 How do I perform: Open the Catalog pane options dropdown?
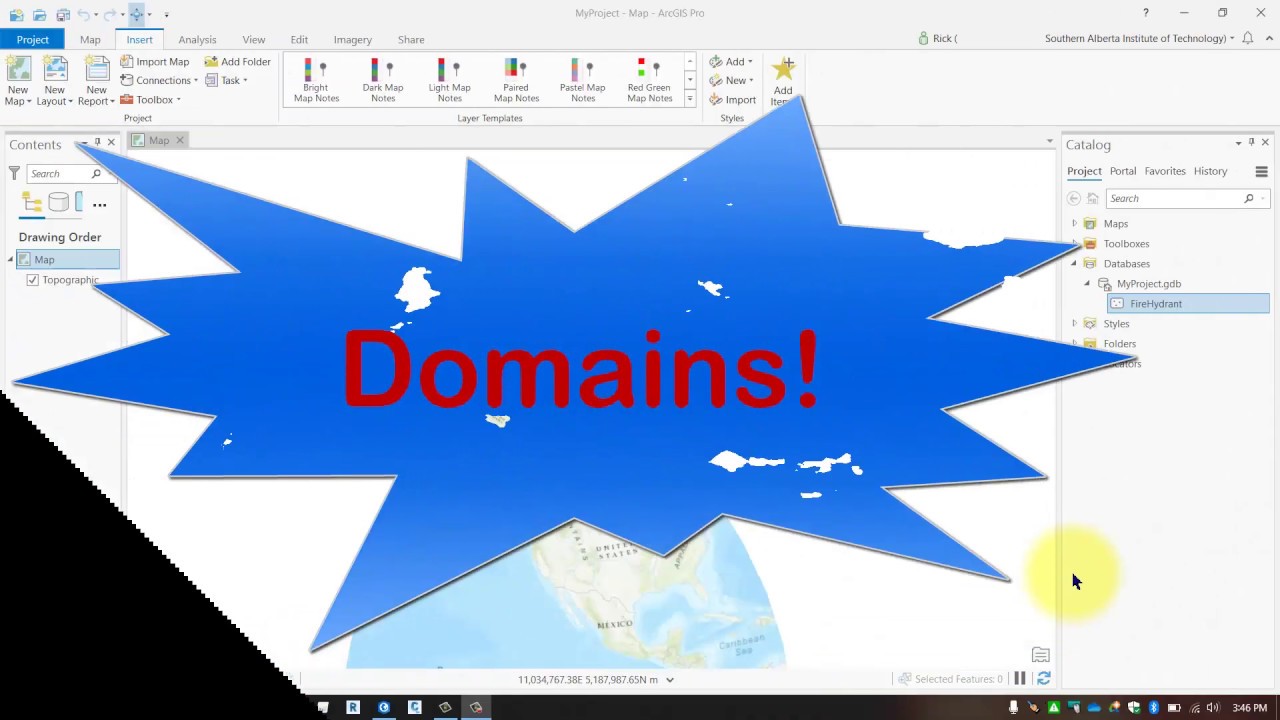pos(1238,143)
